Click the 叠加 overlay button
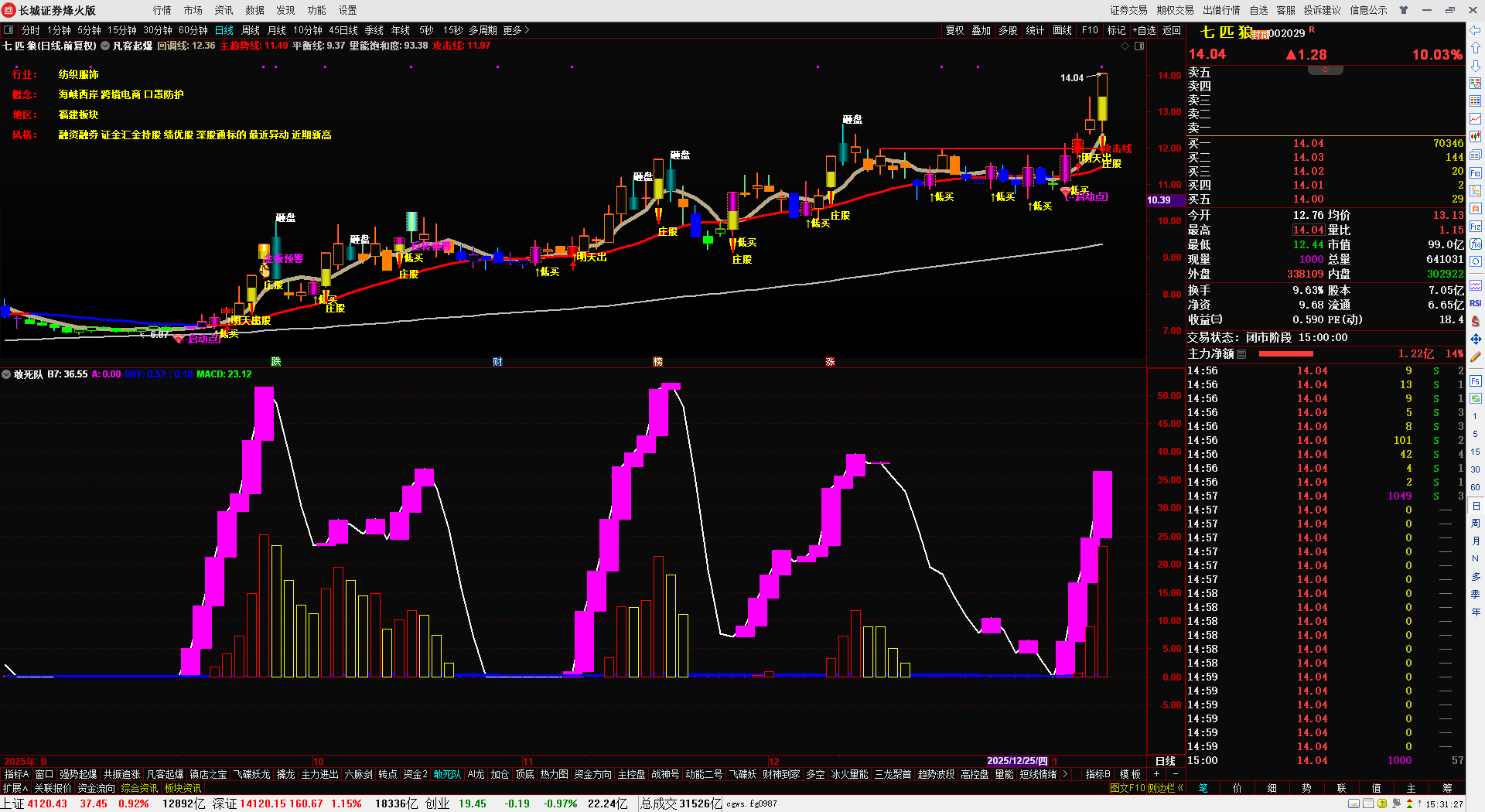1485x812 pixels. coord(981,30)
